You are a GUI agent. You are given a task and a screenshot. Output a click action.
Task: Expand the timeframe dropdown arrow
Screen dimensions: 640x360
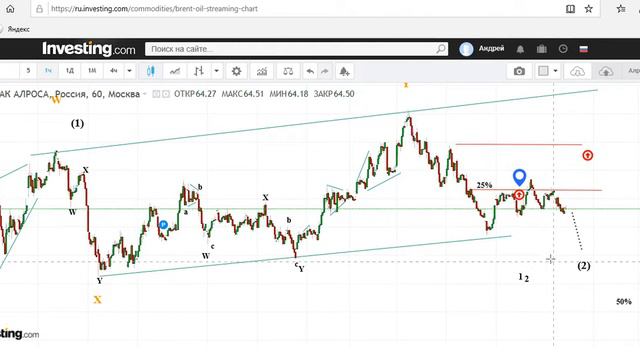pyautogui.click(x=129, y=71)
